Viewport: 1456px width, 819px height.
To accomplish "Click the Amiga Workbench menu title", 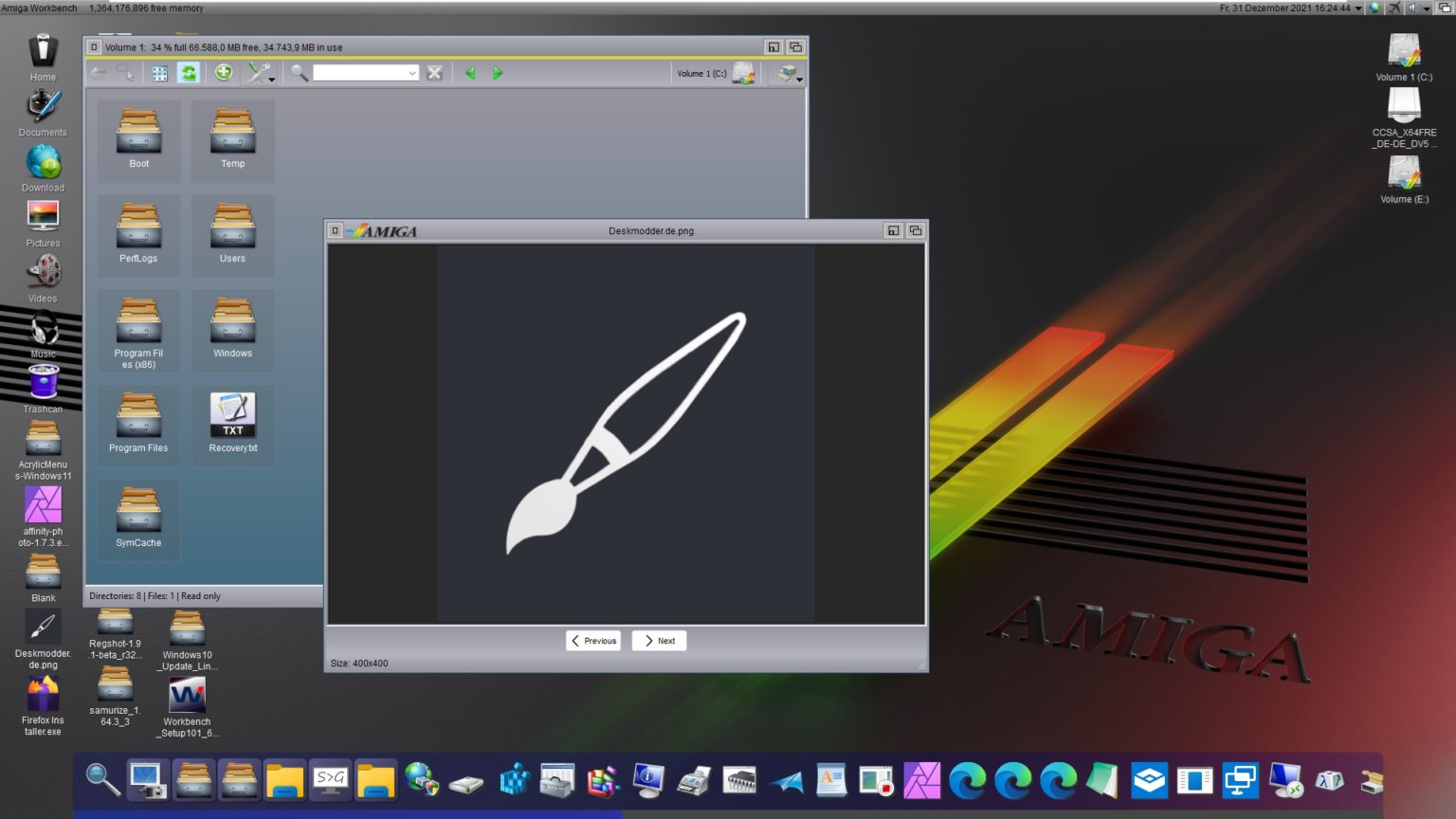I will click(40, 8).
